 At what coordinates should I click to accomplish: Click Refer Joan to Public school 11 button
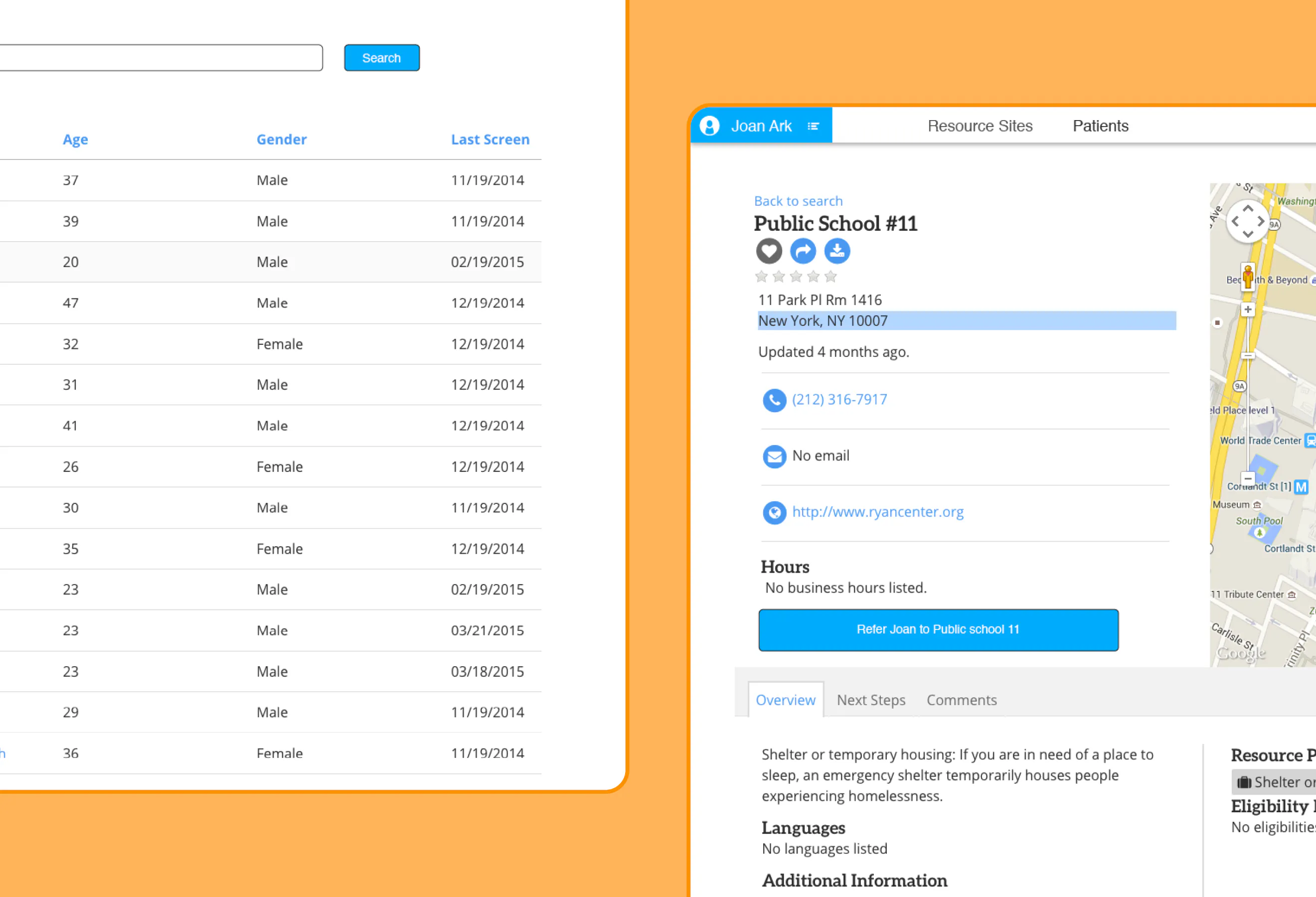(x=938, y=630)
